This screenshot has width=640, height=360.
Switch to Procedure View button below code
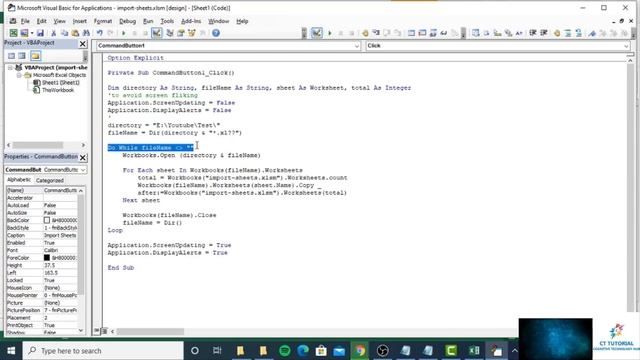[x=97, y=331]
